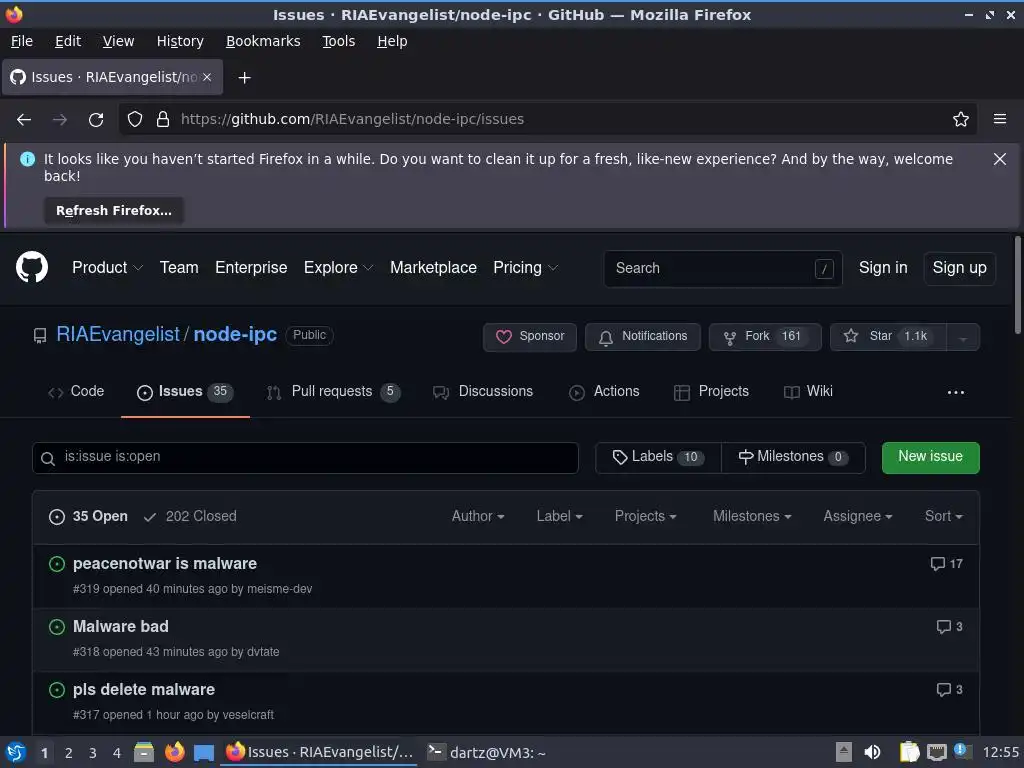Open comments on pls delete malware issue
1024x768 pixels.
click(950, 690)
